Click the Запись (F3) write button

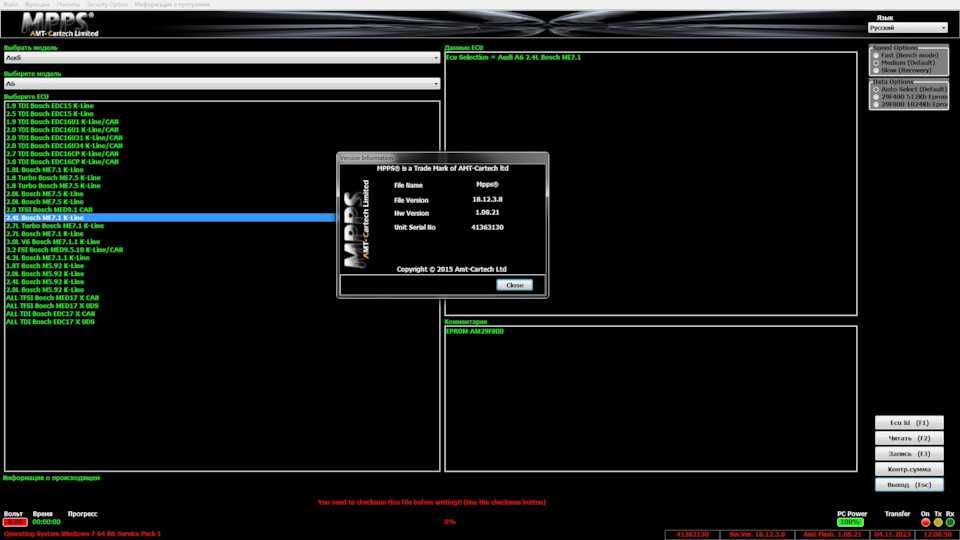click(x=909, y=454)
